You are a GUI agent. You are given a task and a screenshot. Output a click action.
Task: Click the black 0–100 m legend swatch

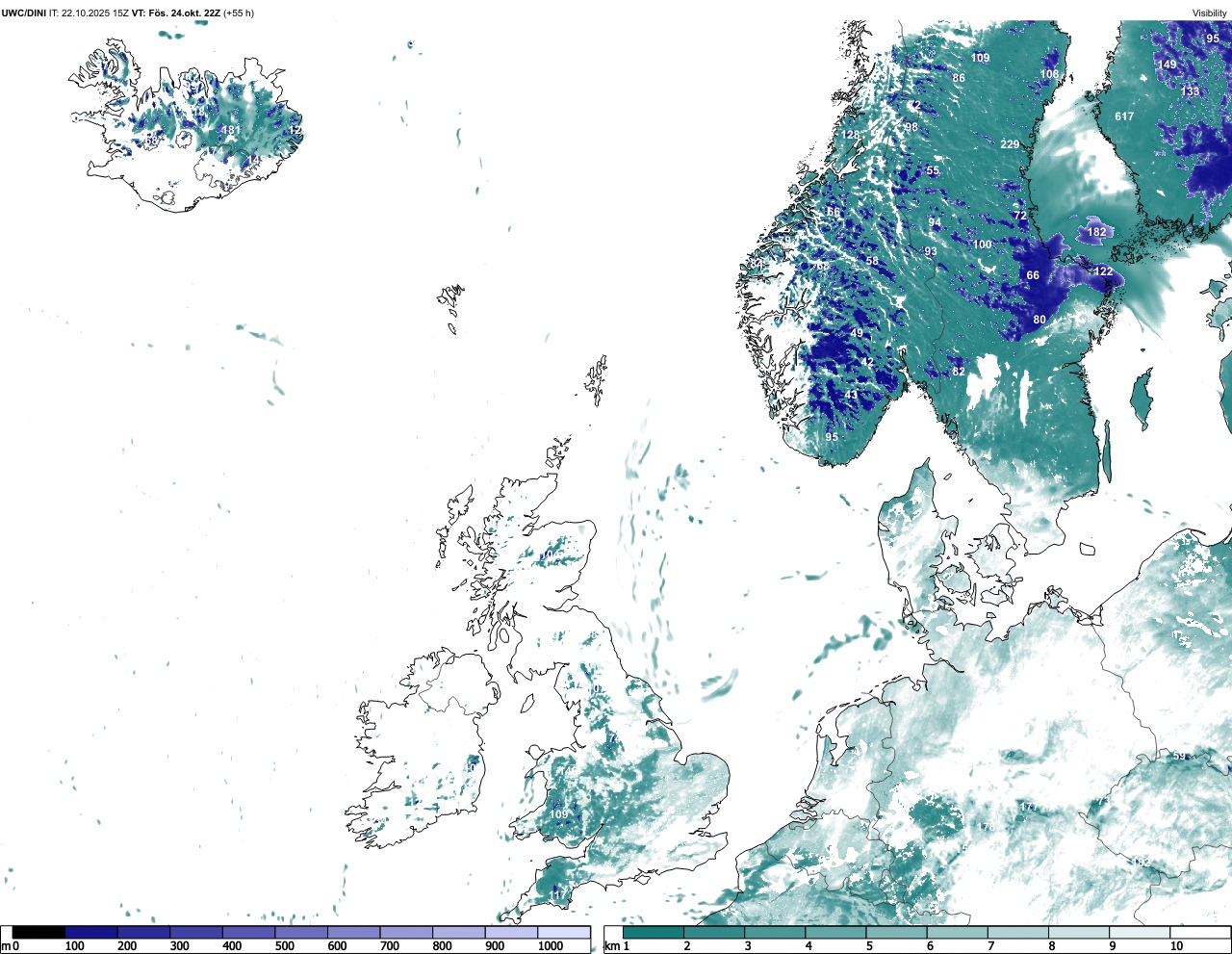(38, 933)
